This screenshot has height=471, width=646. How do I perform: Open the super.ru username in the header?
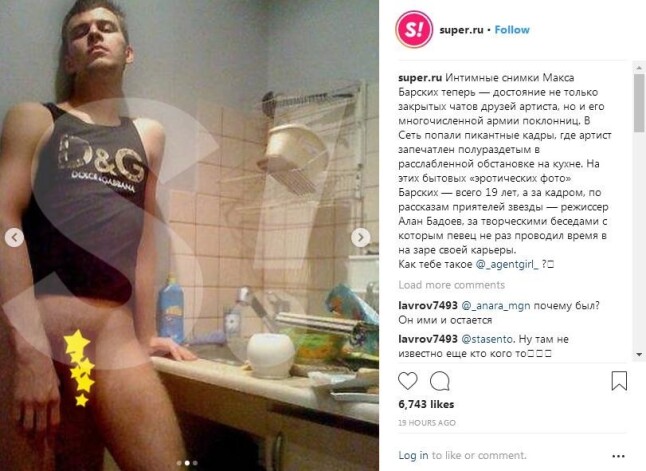click(461, 30)
